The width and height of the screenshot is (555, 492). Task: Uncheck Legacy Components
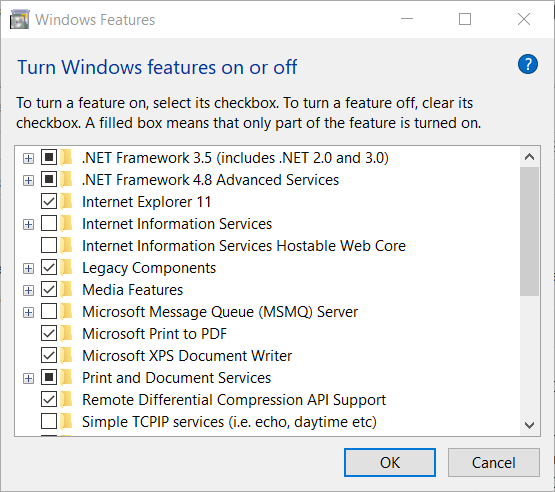click(x=49, y=267)
